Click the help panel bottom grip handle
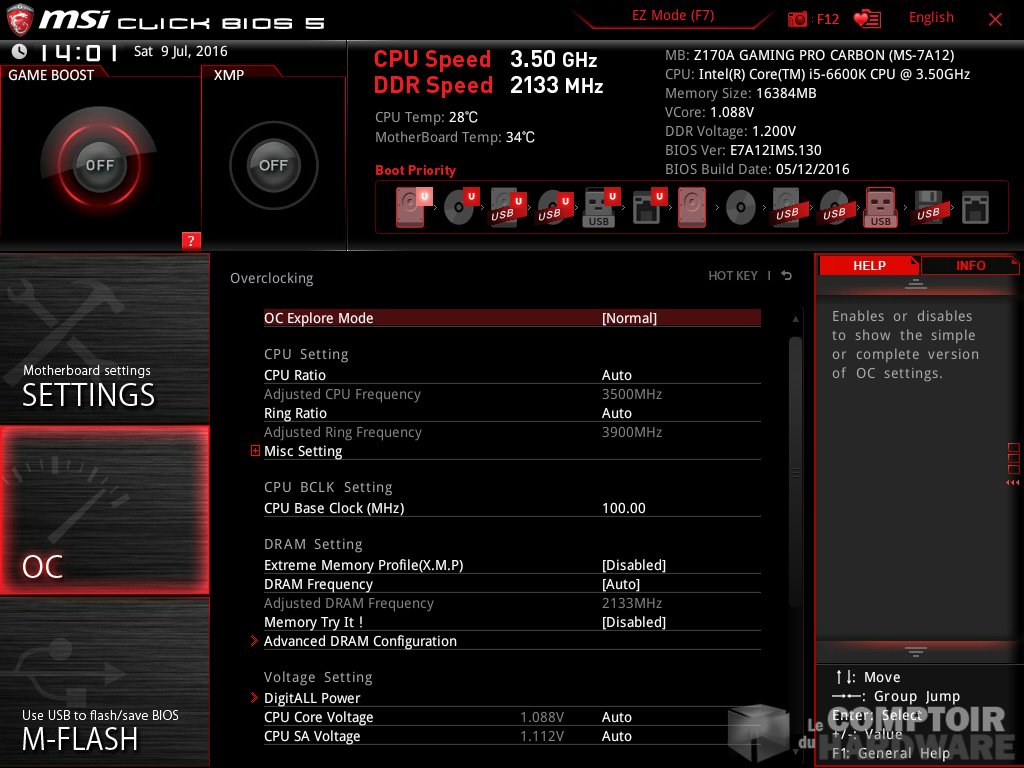 coord(916,651)
